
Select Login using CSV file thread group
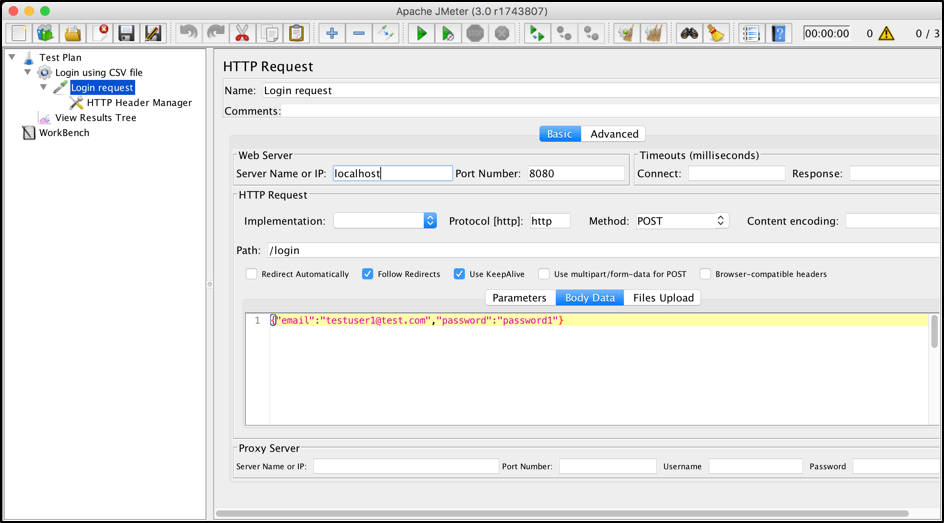99,72
